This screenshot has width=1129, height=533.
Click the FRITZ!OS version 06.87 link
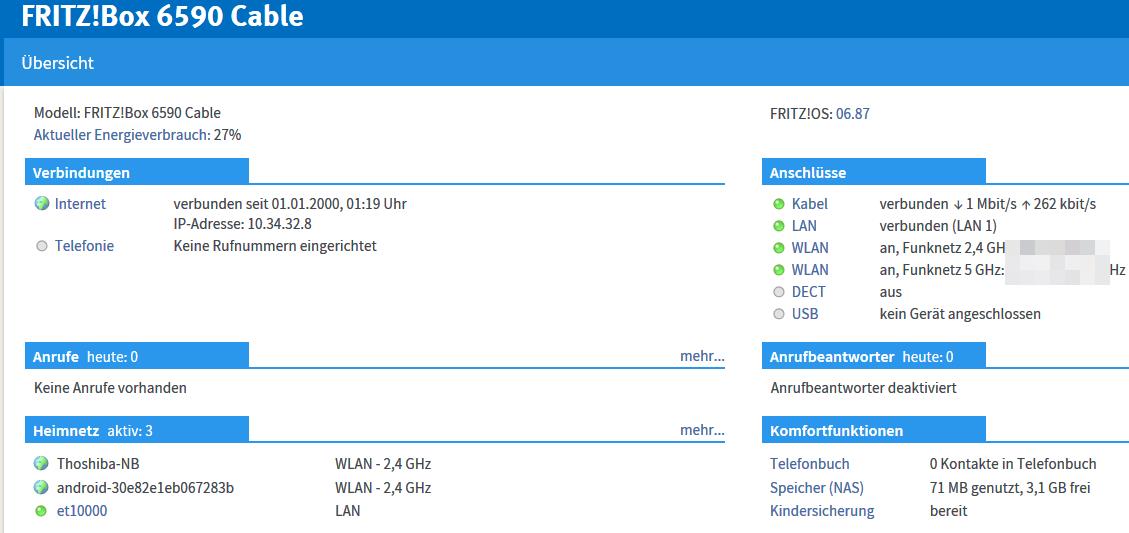click(x=852, y=114)
